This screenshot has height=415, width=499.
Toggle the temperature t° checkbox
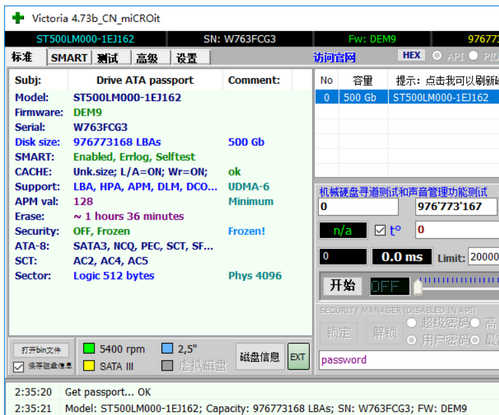tap(380, 230)
